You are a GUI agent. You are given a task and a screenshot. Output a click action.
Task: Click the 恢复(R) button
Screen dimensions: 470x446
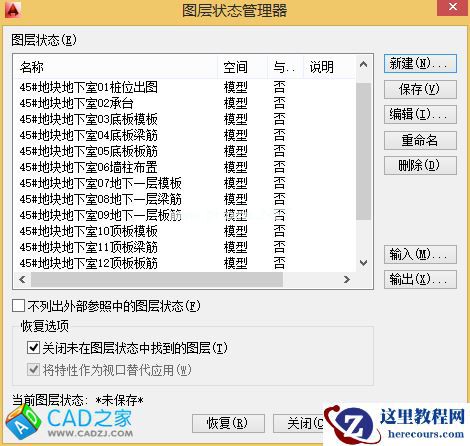click(228, 423)
